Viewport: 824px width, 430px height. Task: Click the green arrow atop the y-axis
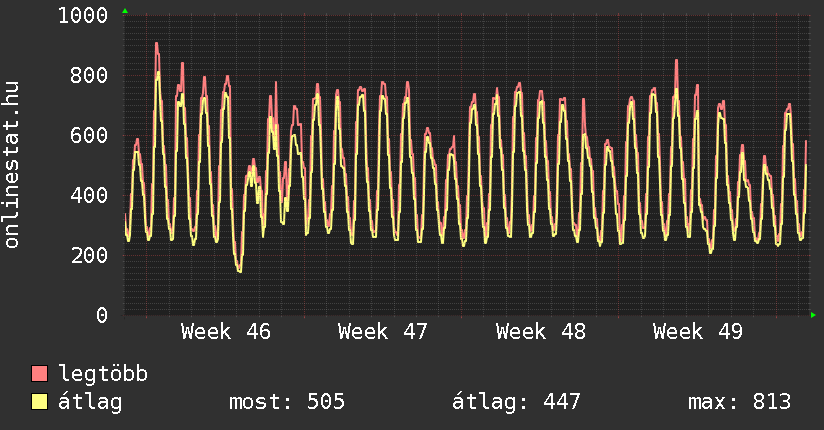click(125, 11)
